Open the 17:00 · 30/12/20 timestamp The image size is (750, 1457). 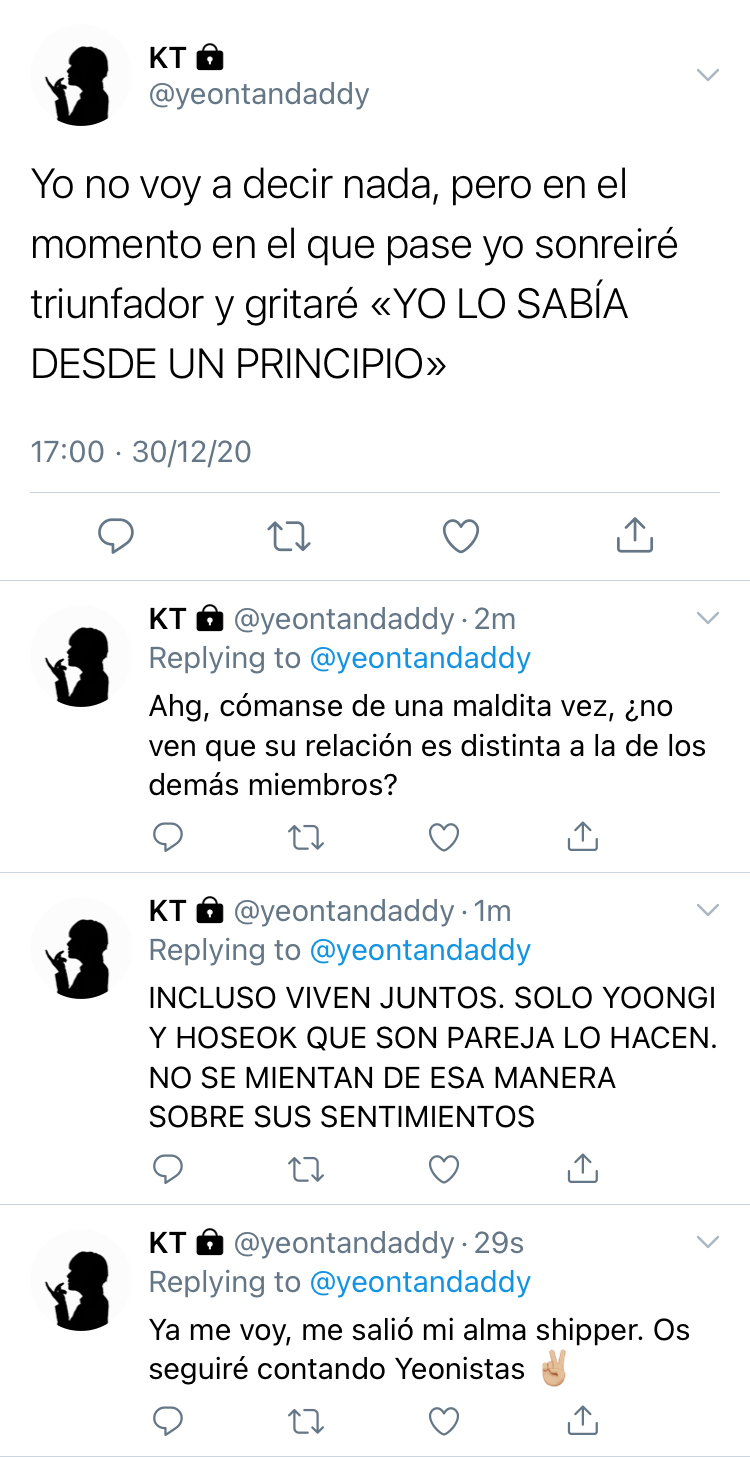tap(141, 451)
